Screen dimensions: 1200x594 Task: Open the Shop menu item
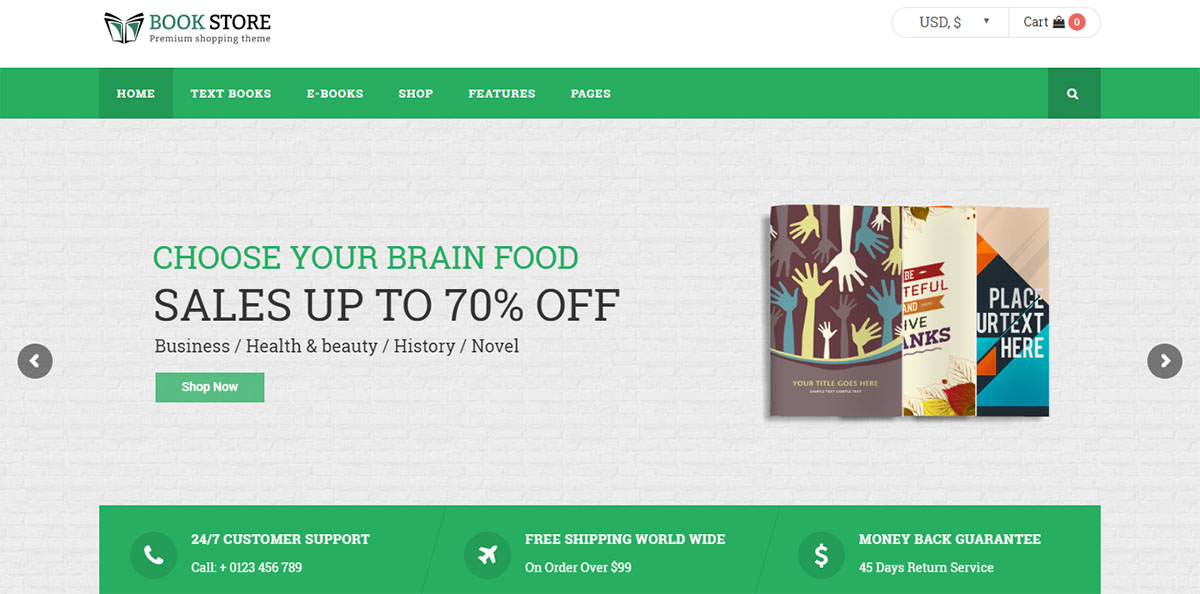pos(416,93)
